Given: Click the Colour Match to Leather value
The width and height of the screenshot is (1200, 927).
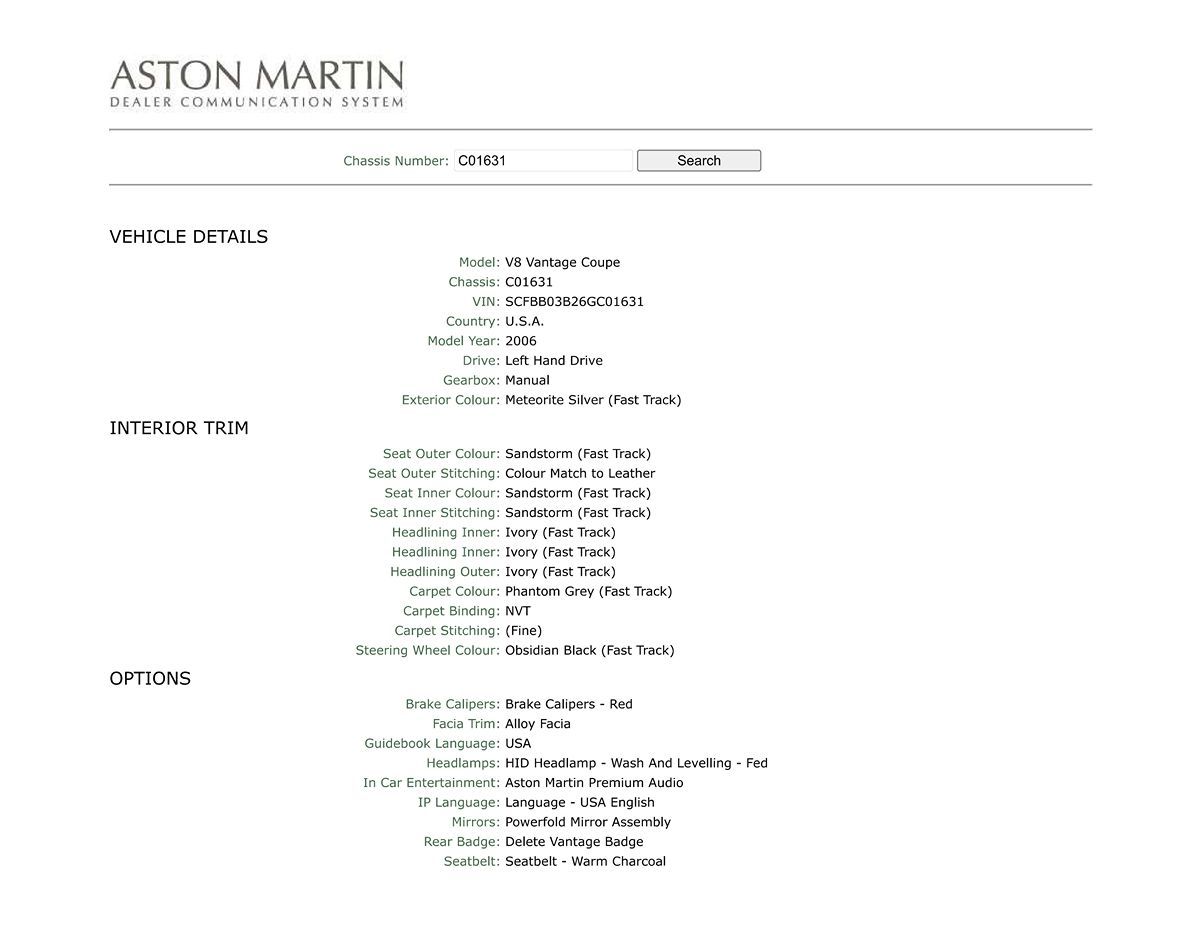Looking at the screenshot, I should click(x=580, y=473).
